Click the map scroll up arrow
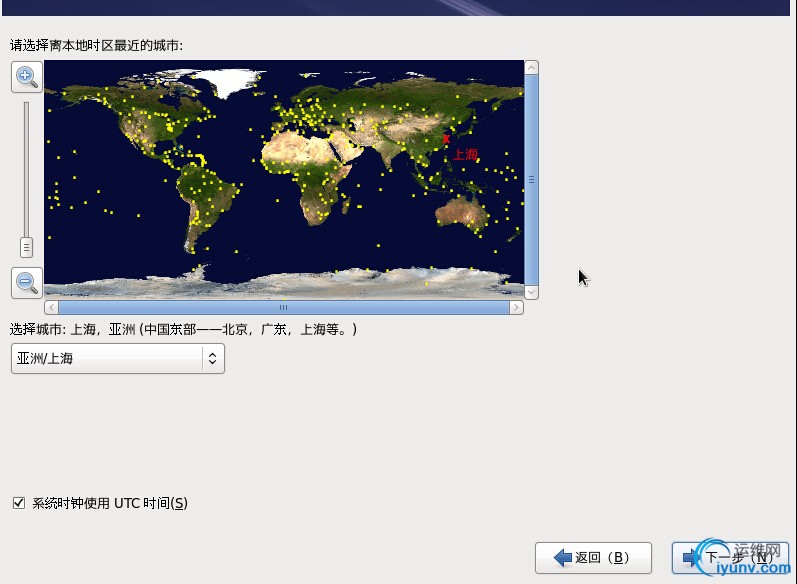 click(531, 68)
